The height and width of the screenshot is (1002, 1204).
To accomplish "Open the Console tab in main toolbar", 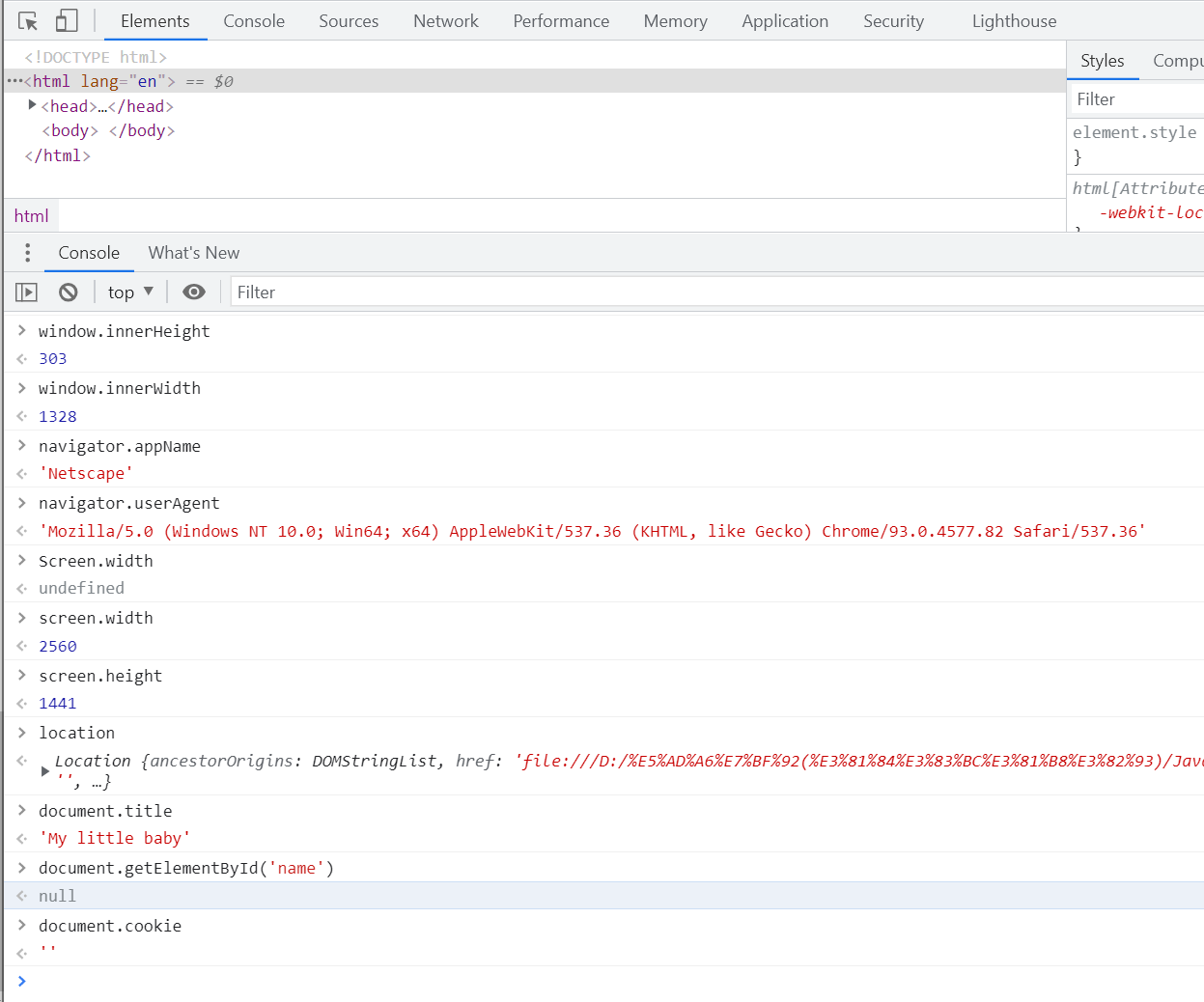I will click(x=254, y=21).
